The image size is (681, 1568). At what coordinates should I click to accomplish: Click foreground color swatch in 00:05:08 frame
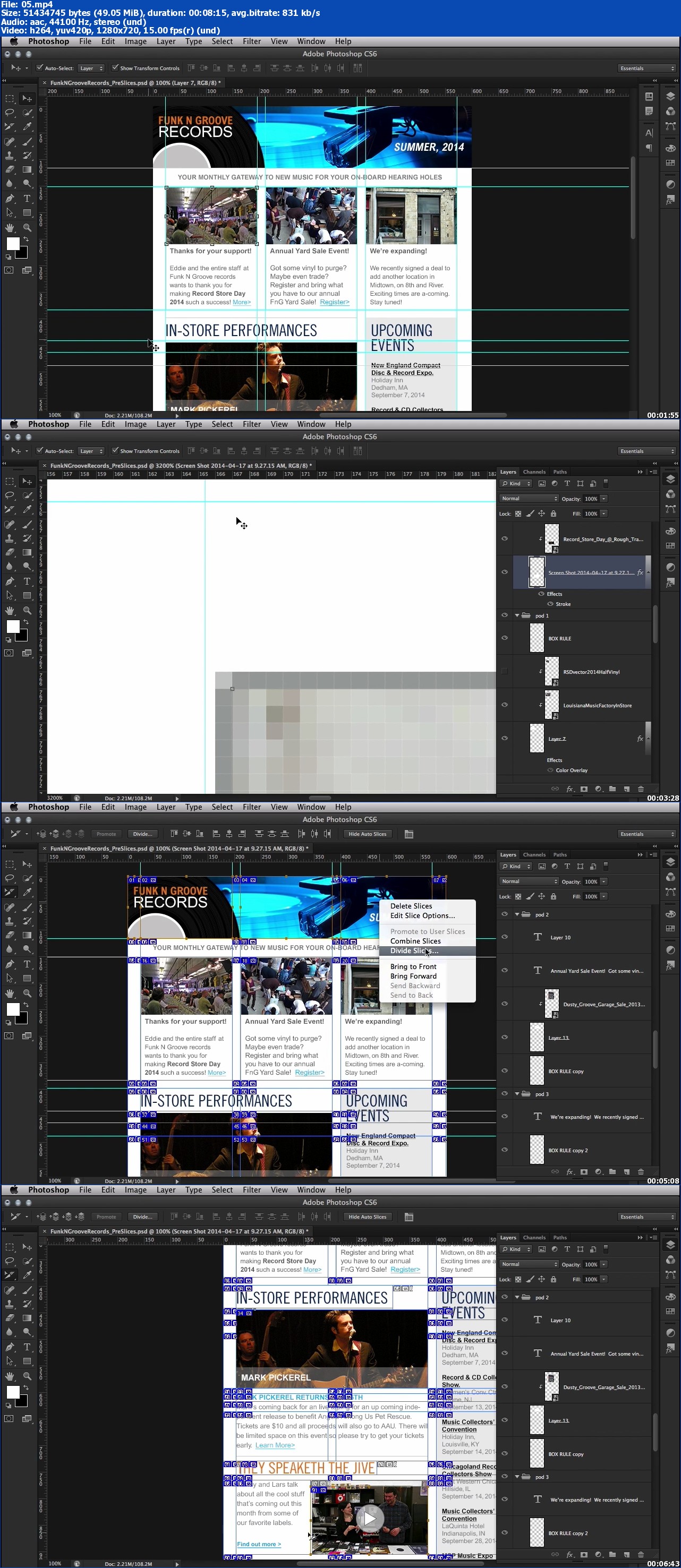(x=12, y=1009)
